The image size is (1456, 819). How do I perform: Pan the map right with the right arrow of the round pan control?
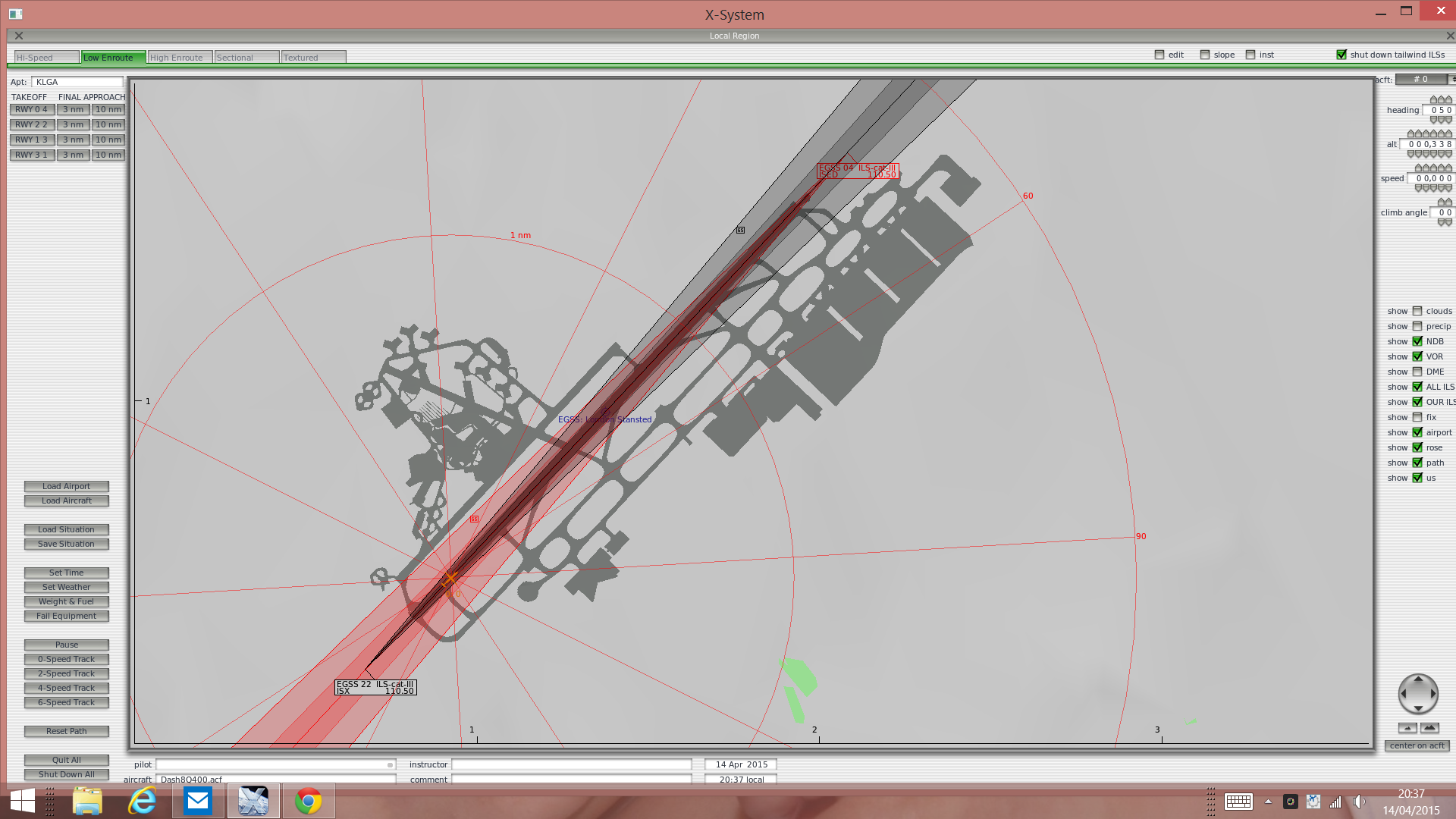[x=1432, y=694]
